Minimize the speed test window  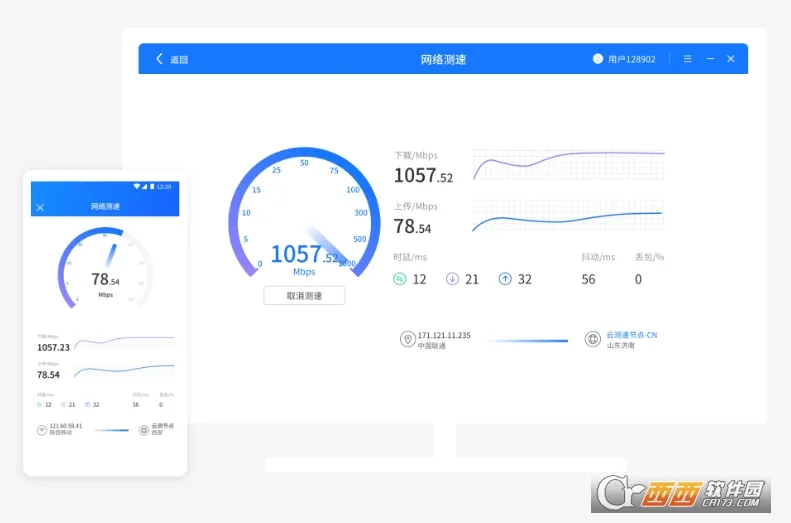pos(710,59)
